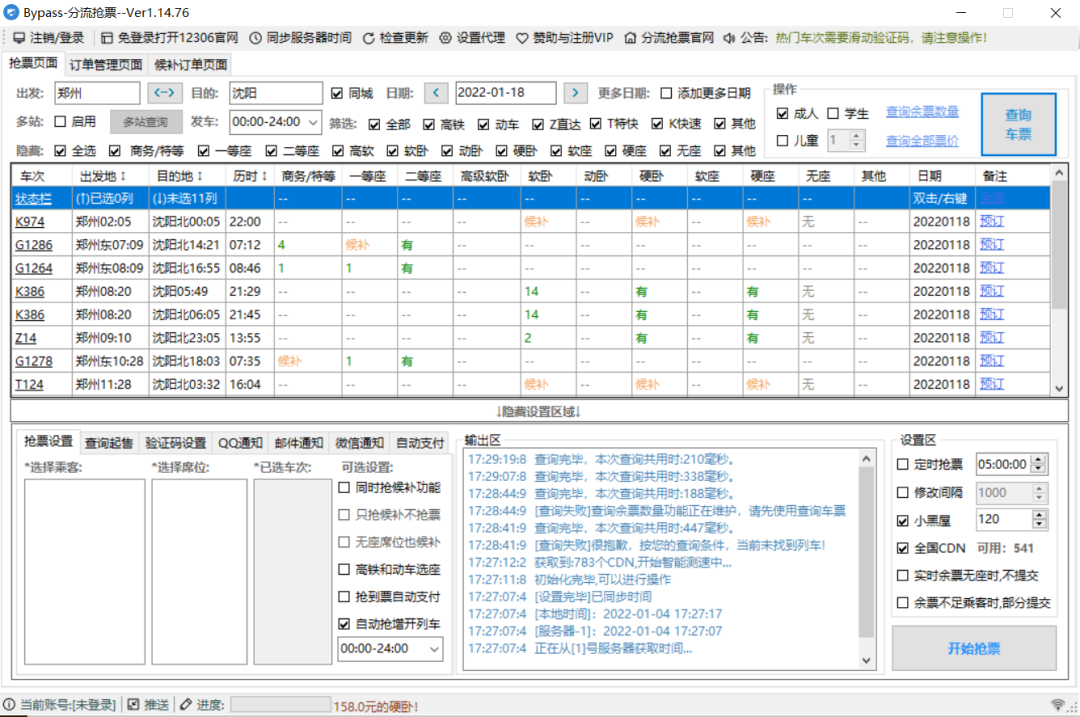
Task: Click 同步服务器时间 clock icon
Action: (256, 38)
